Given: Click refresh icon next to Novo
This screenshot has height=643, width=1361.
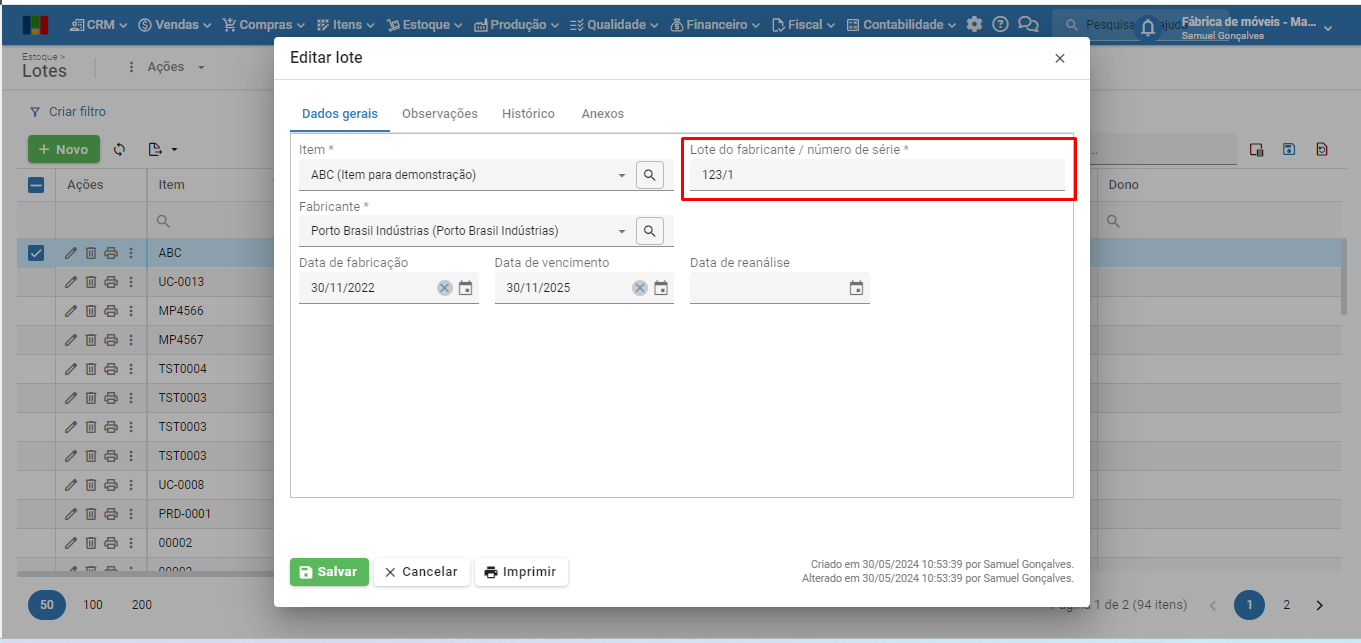Looking at the screenshot, I should 120,149.
